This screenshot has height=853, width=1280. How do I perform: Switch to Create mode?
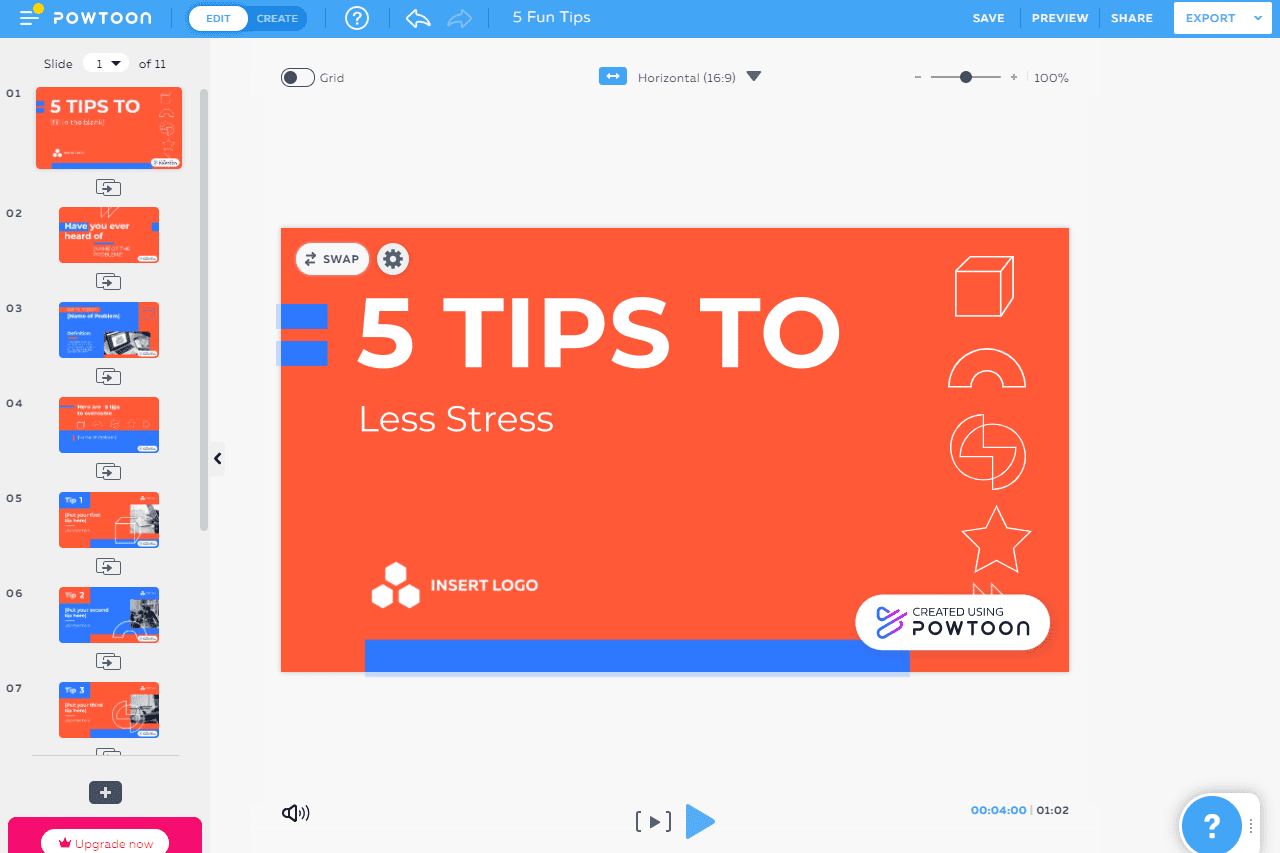[277, 18]
